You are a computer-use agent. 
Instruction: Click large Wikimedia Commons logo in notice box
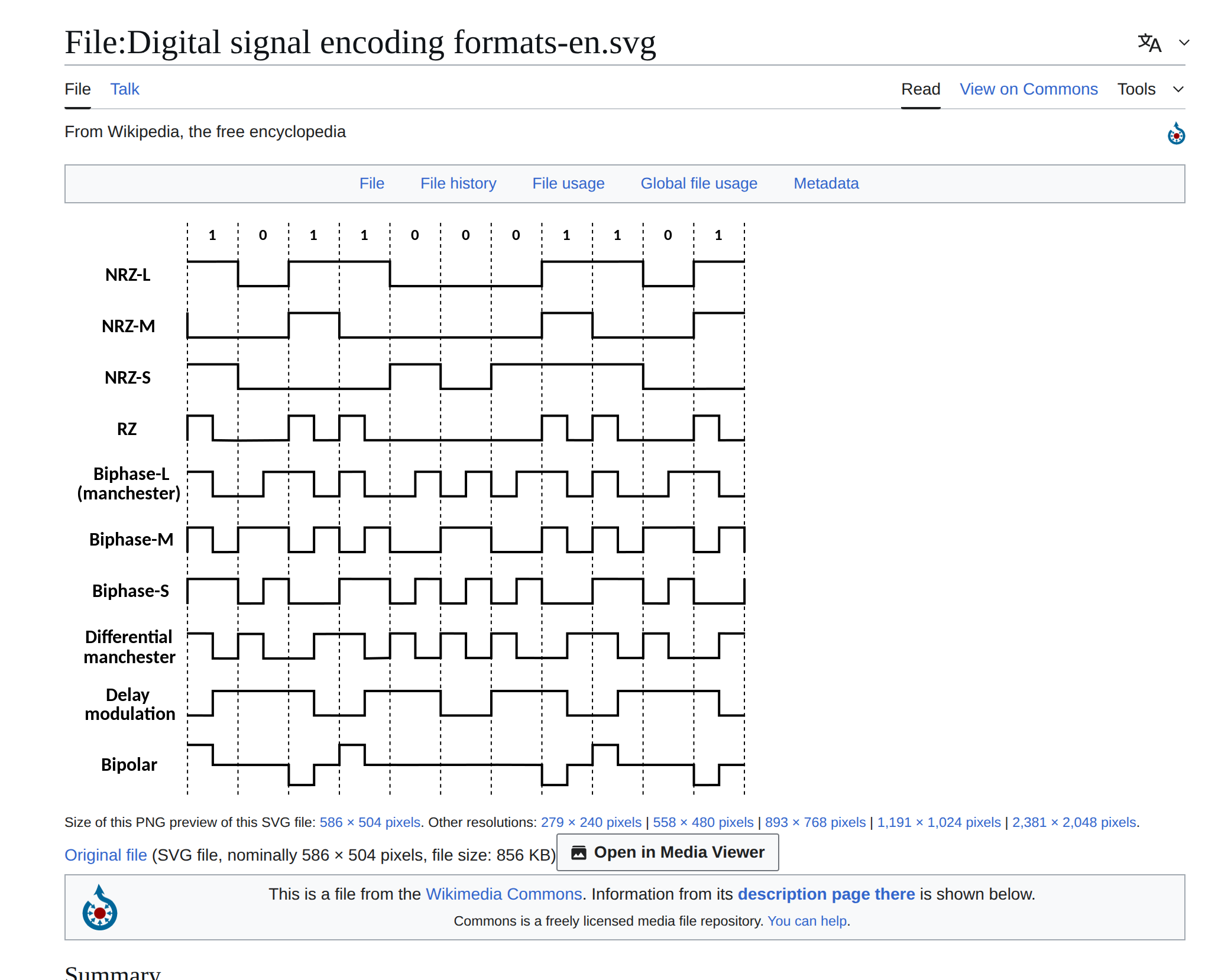pos(99,908)
